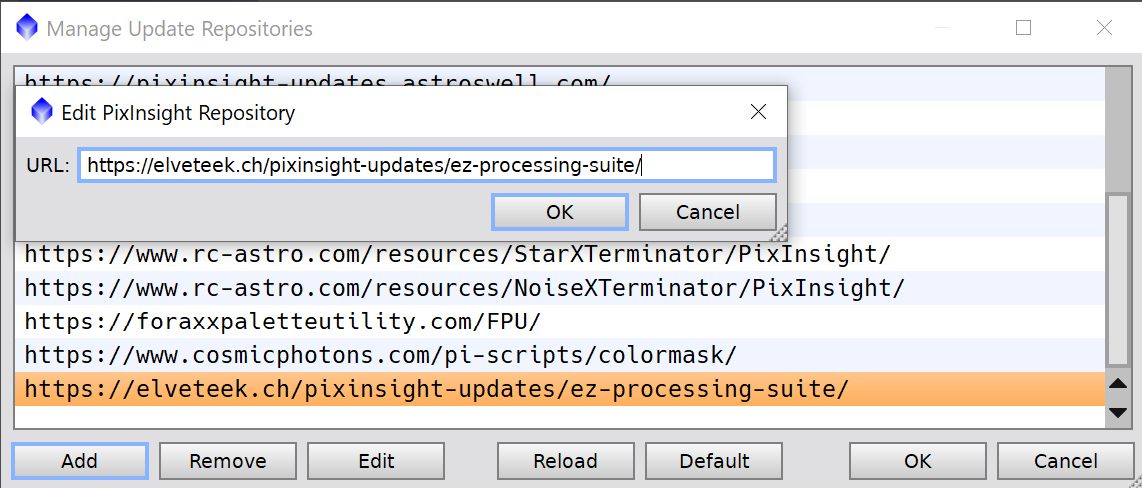
Task: Restore the Default repositories
Action: 714,461
